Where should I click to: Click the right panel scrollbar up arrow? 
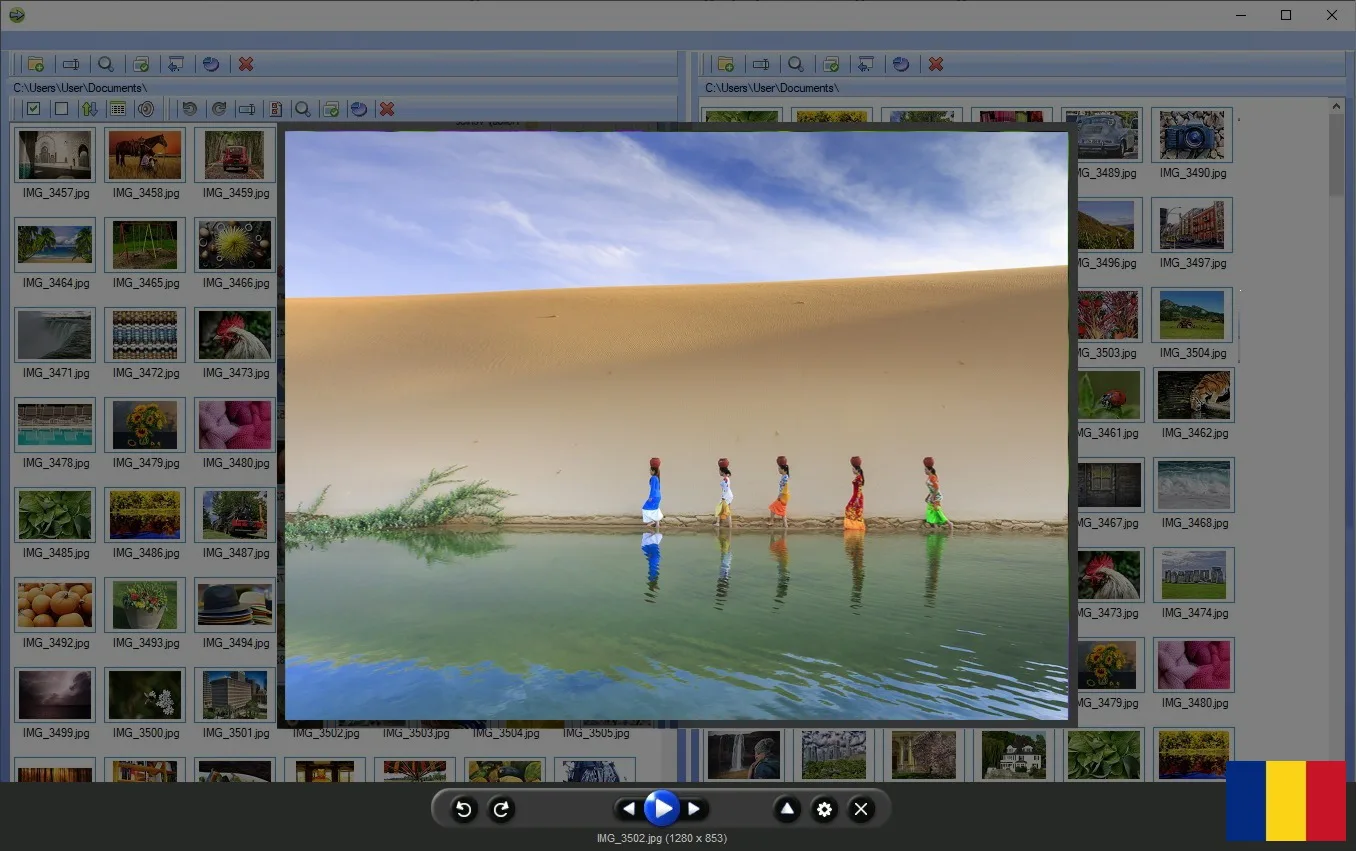point(1337,106)
